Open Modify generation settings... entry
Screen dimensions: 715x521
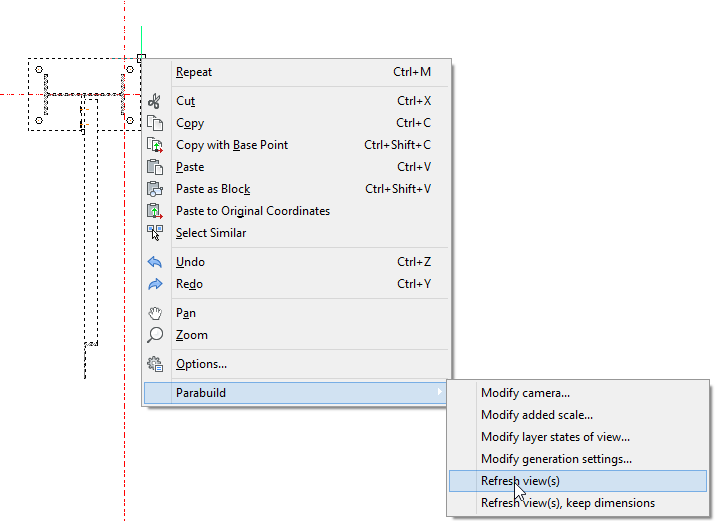click(556, 459)
